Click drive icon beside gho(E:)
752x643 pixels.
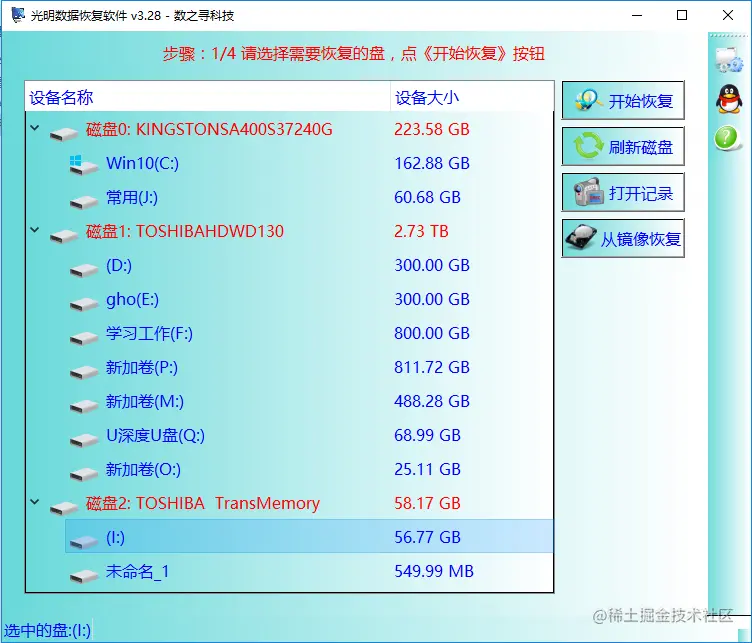pos(84,304)
